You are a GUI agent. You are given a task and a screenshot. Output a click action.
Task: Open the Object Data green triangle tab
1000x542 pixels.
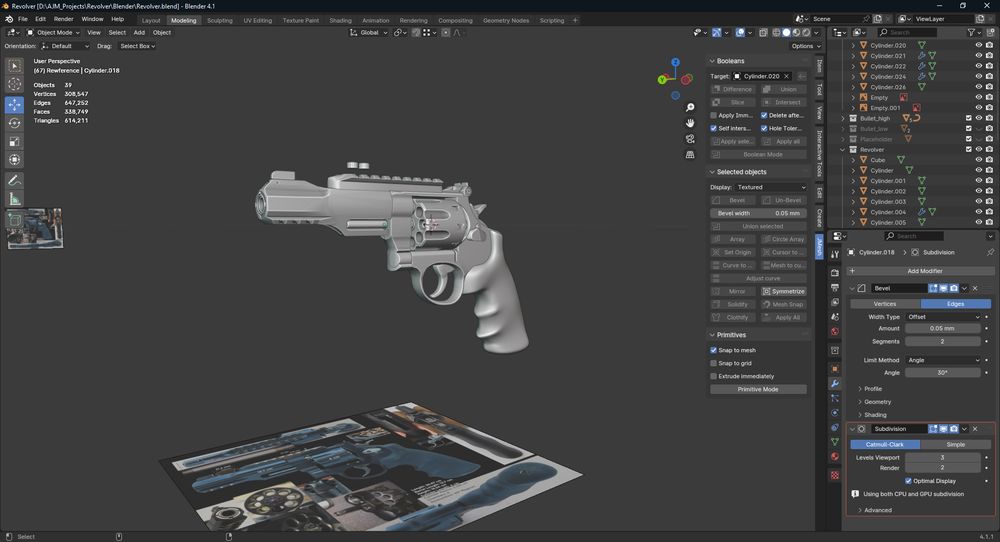835,442
